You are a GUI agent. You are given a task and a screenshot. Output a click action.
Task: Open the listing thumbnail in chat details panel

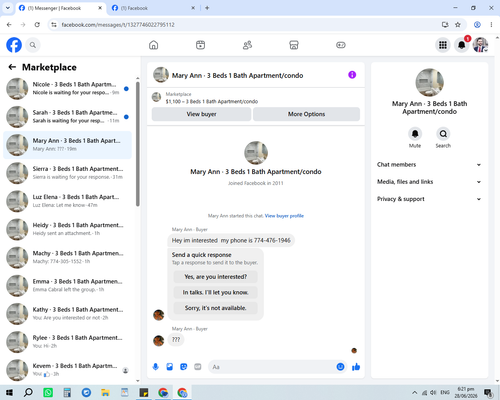429,83
